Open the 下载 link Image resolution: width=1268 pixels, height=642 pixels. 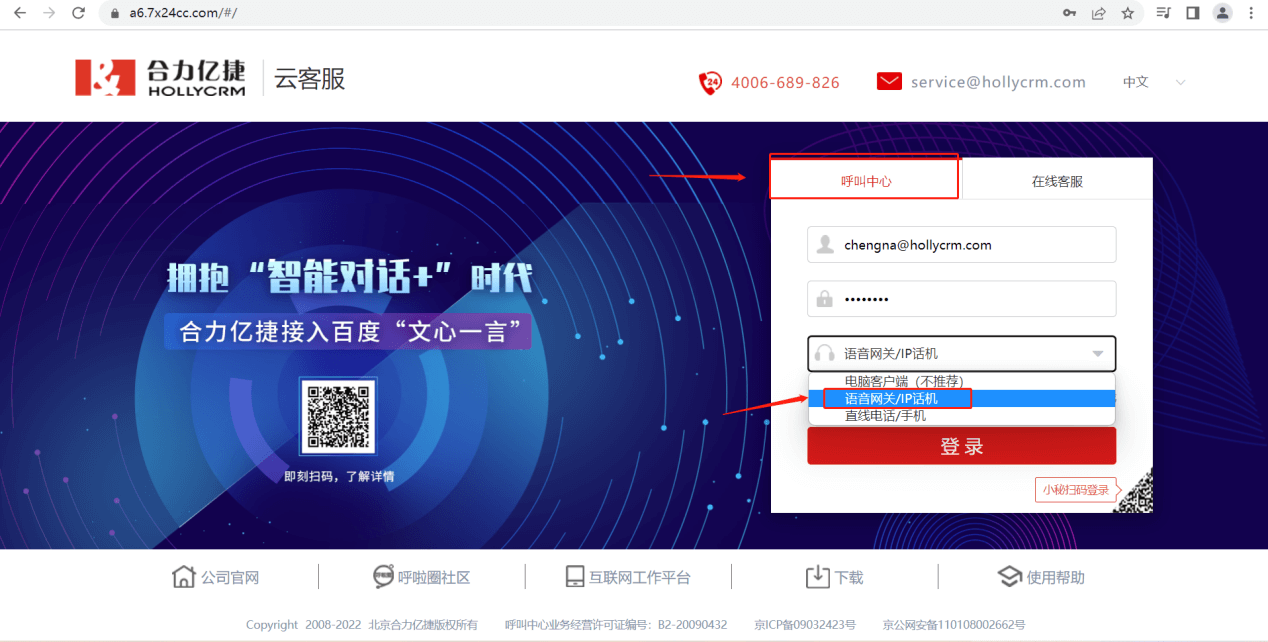point(849,577)
